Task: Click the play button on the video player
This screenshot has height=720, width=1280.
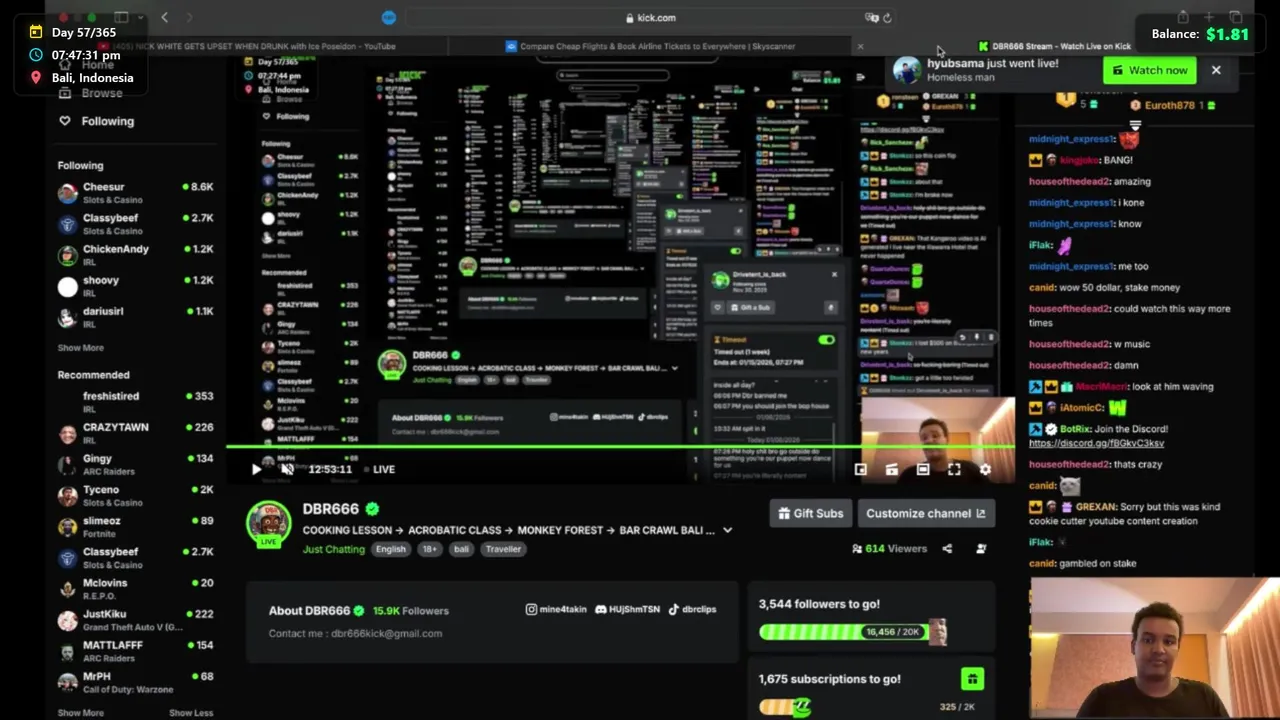Action: [256, 469]
